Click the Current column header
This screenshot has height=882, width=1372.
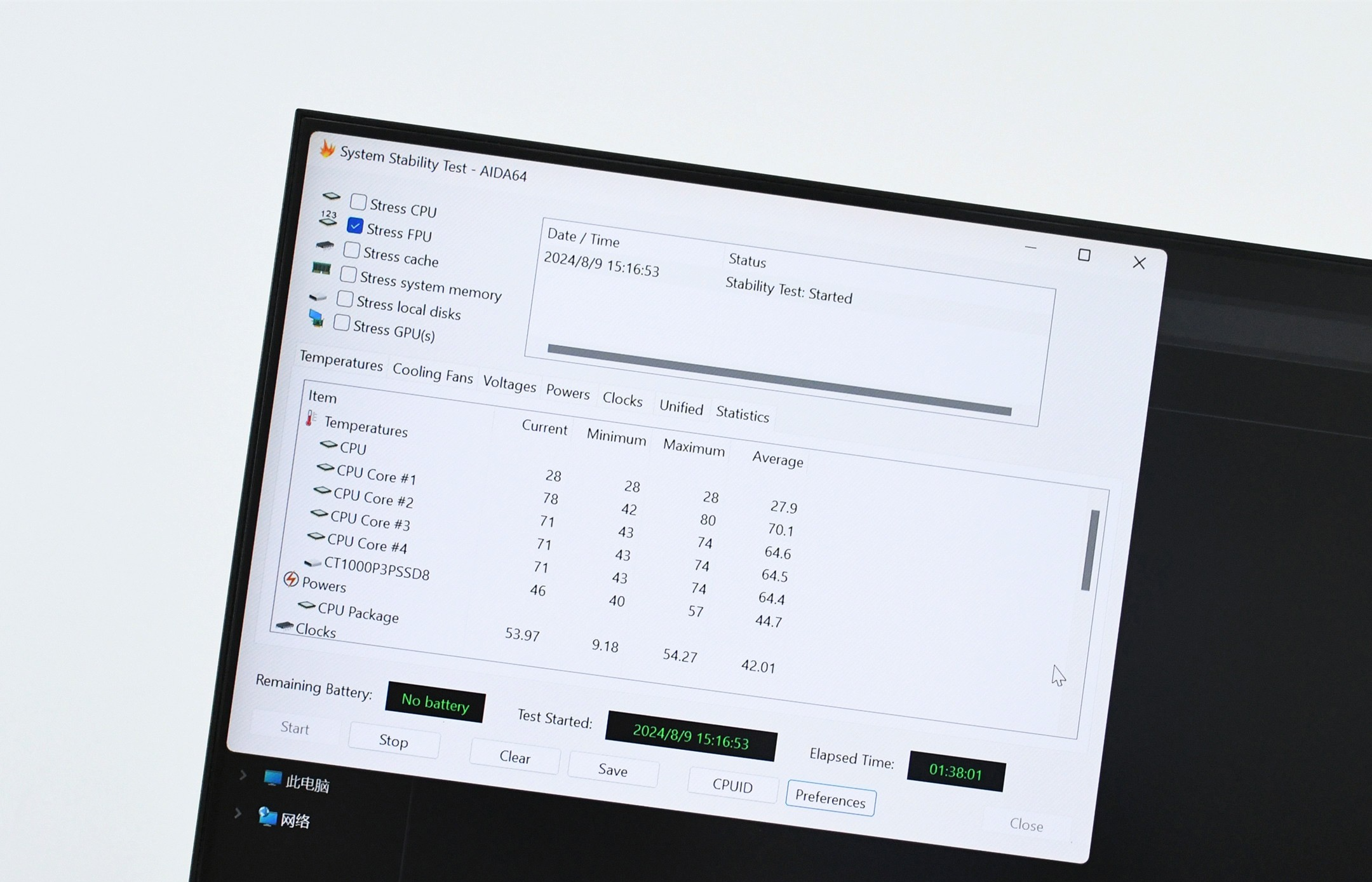[544, 427]
